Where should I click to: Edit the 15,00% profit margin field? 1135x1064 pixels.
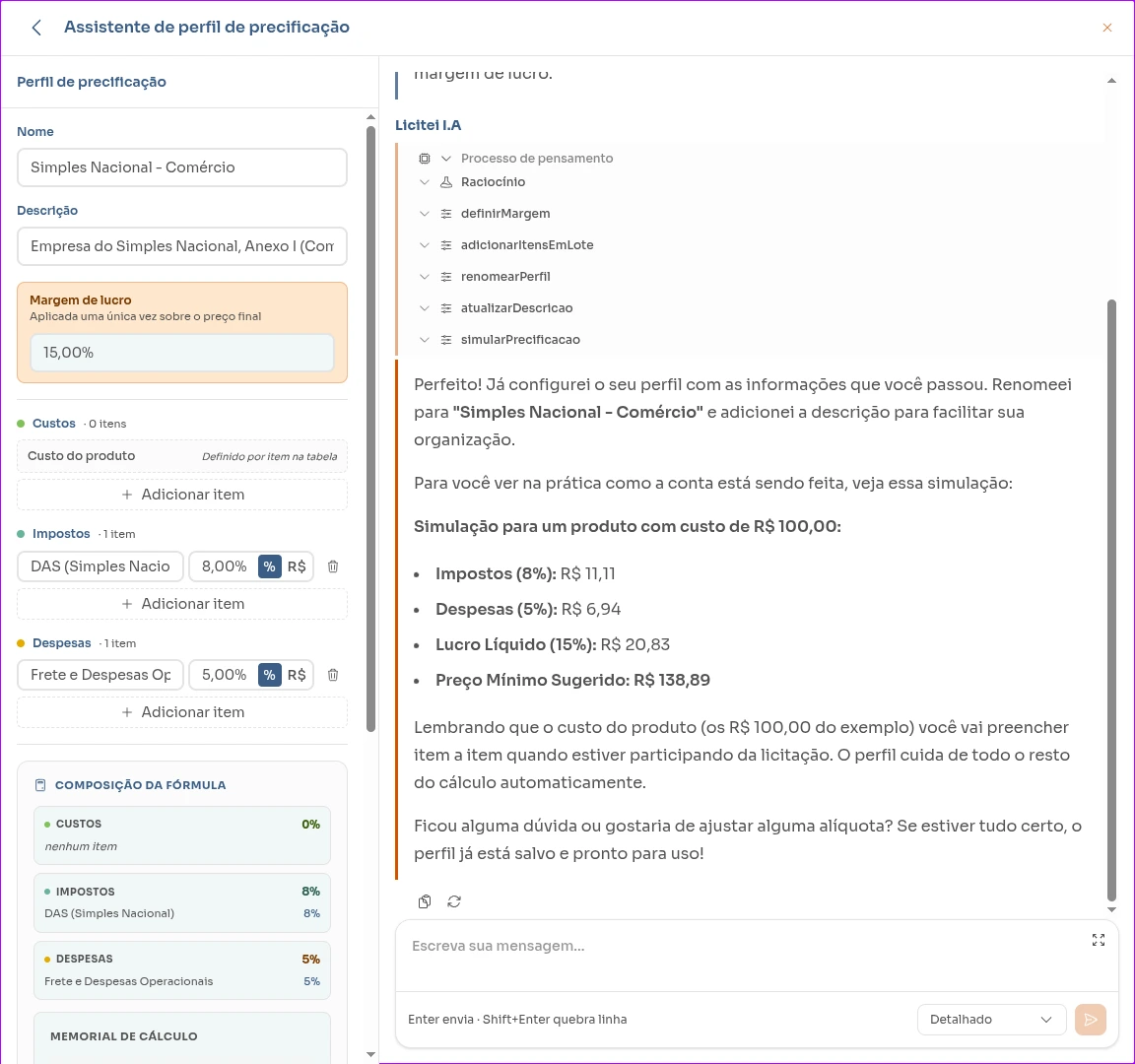pyautogui.click(x=182, y=353)
